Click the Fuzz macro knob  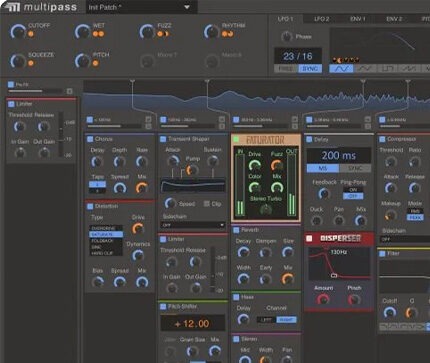[x=147, y=32]
